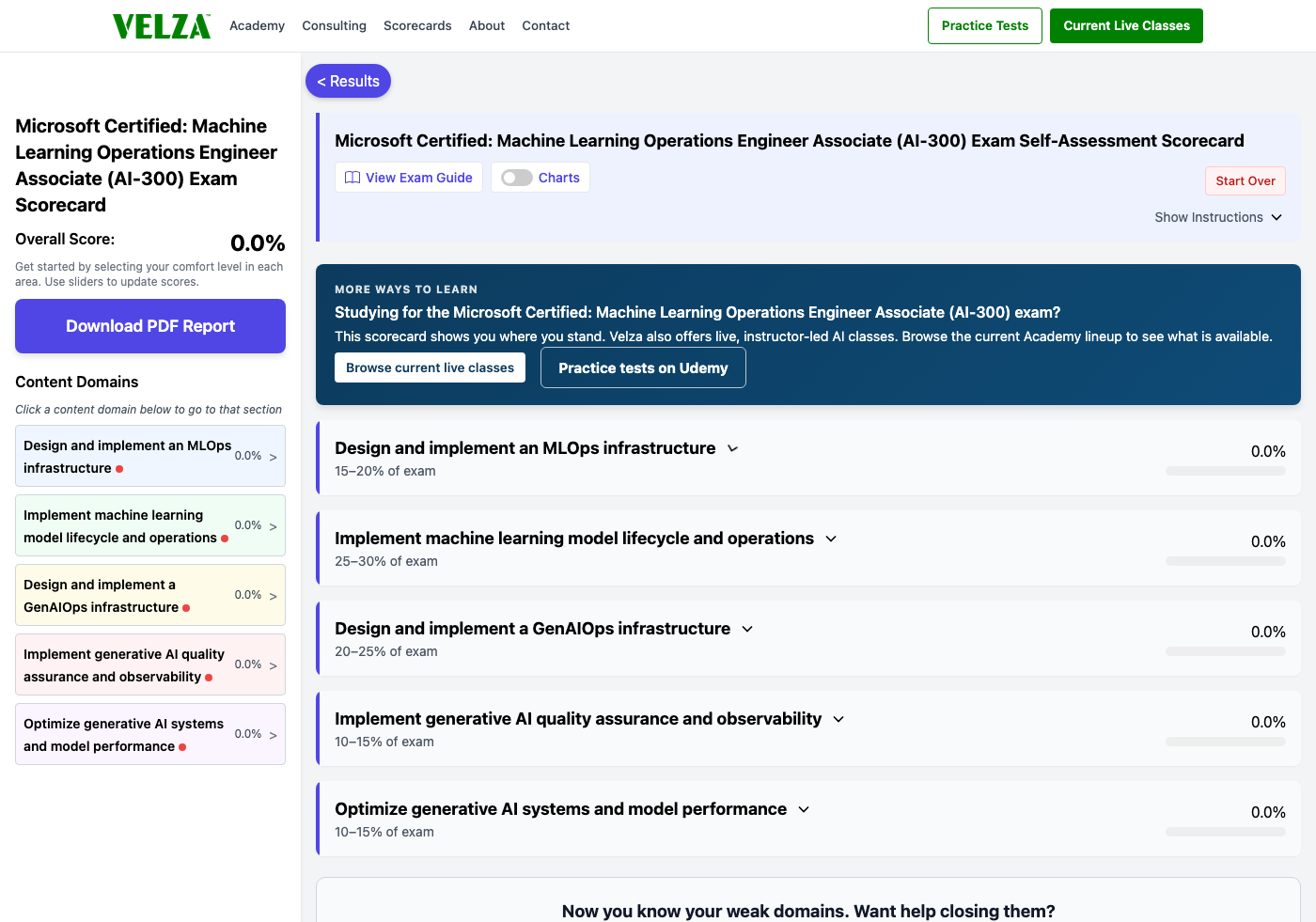Expand Optimize generative AI systems section chevron

point(804,809)
